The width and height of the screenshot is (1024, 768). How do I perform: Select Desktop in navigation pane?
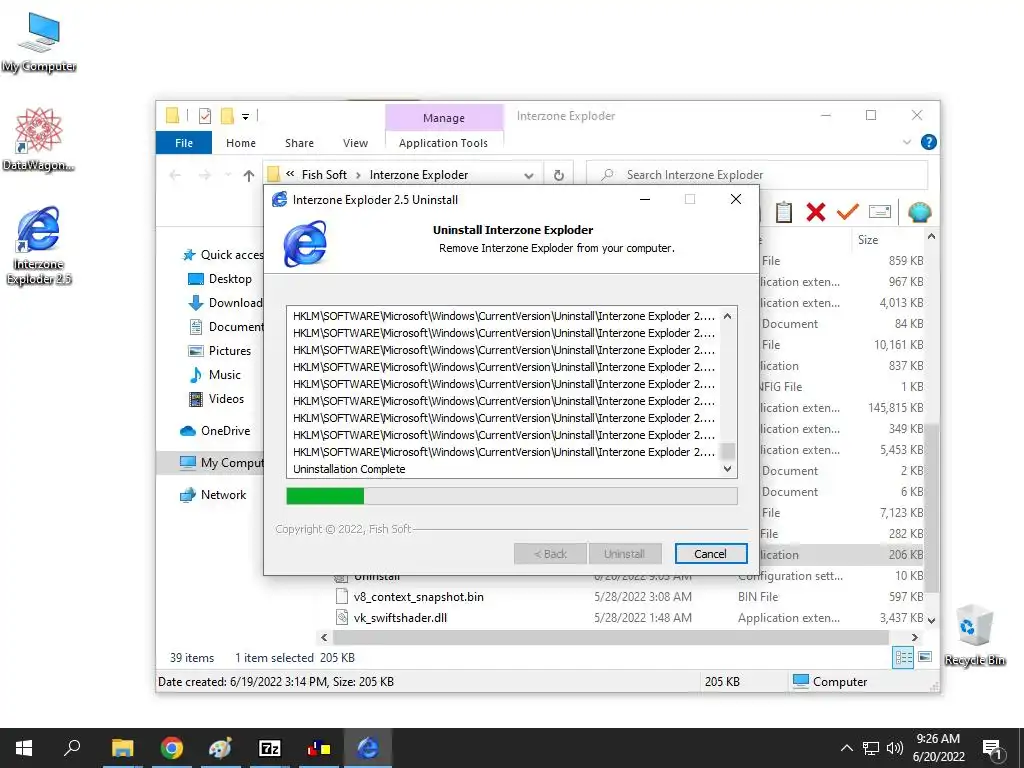pyautogui.click(x=220, y=279)
